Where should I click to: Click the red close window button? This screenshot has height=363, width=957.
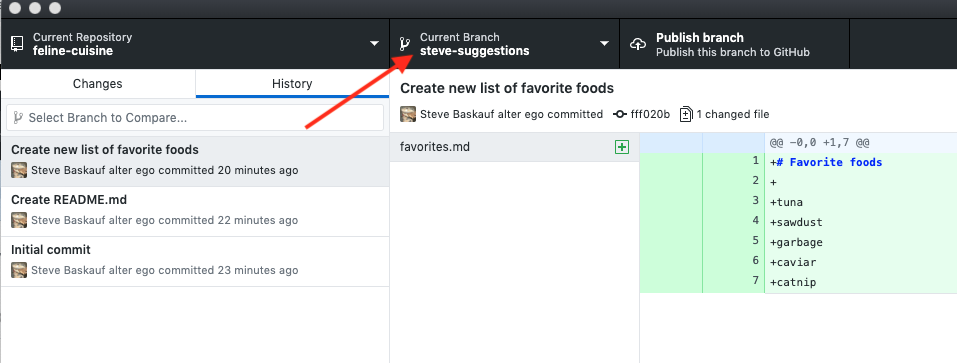[x=16, y=8]
